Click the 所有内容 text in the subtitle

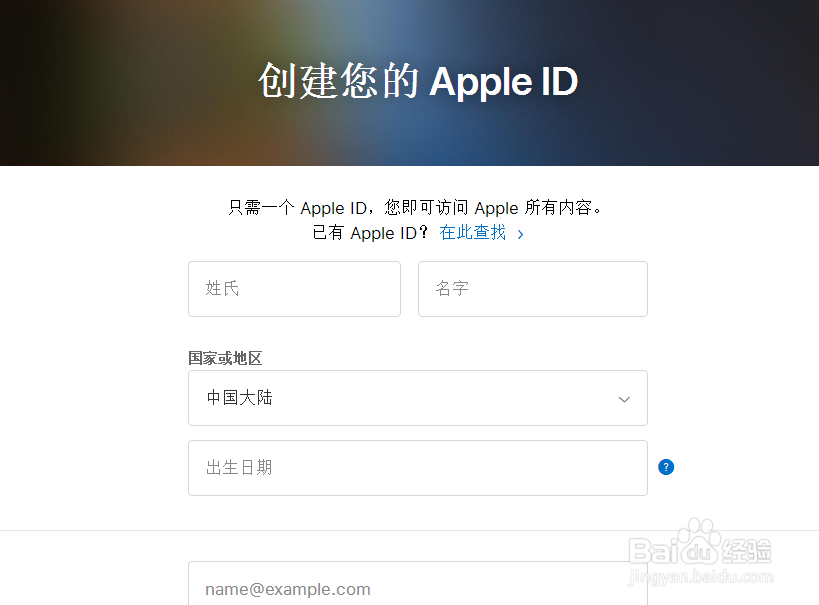click(x=558, y=207)
